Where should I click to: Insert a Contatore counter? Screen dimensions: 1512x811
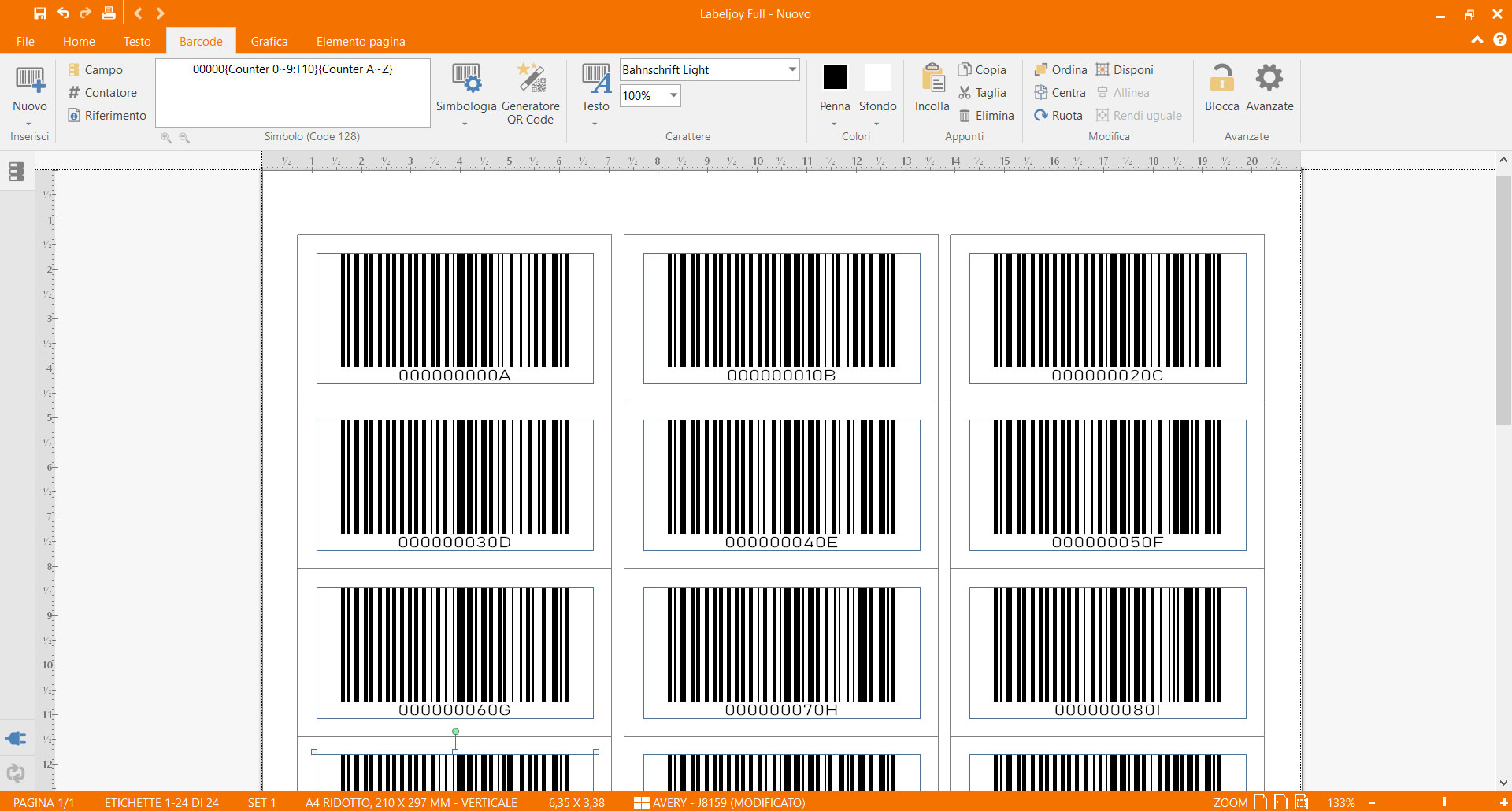pos(102,92)
